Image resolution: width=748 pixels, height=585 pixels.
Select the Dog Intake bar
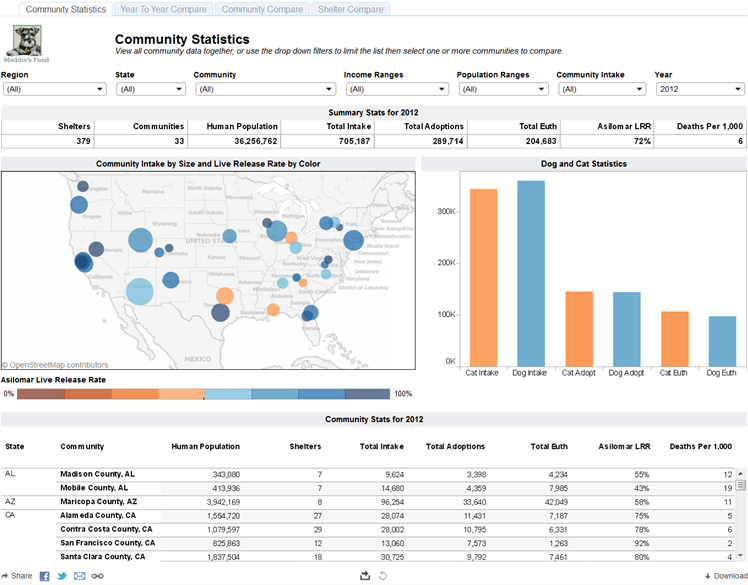(531, 273)
